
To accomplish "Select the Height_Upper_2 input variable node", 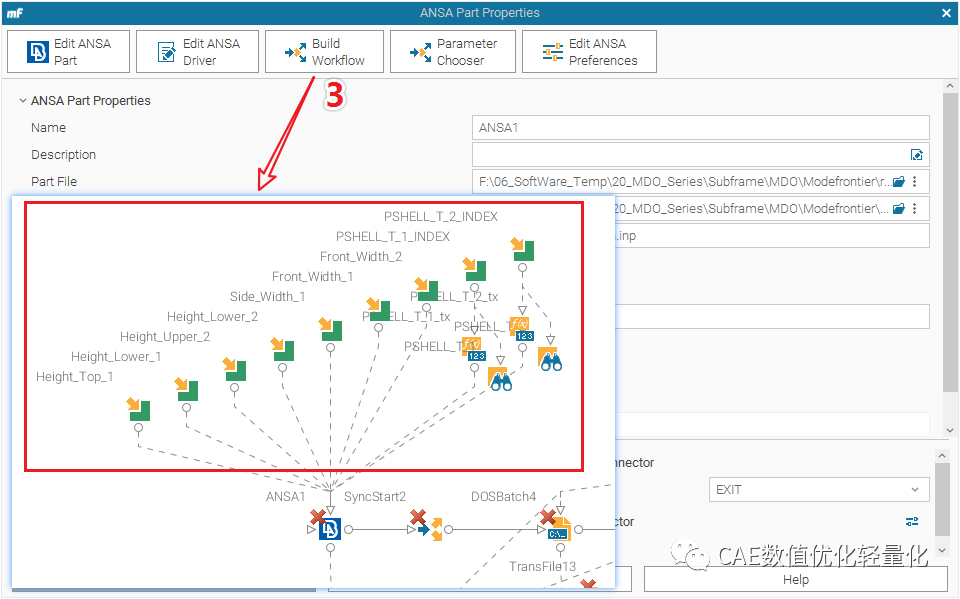I will click(234, 370).
